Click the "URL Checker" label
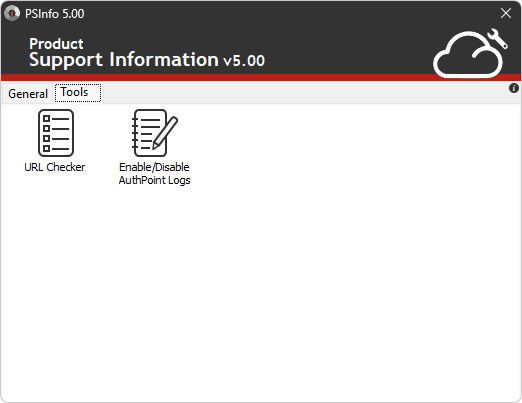Image resolution: width=522 pixels, height=403 pixels. pos(55,167)
